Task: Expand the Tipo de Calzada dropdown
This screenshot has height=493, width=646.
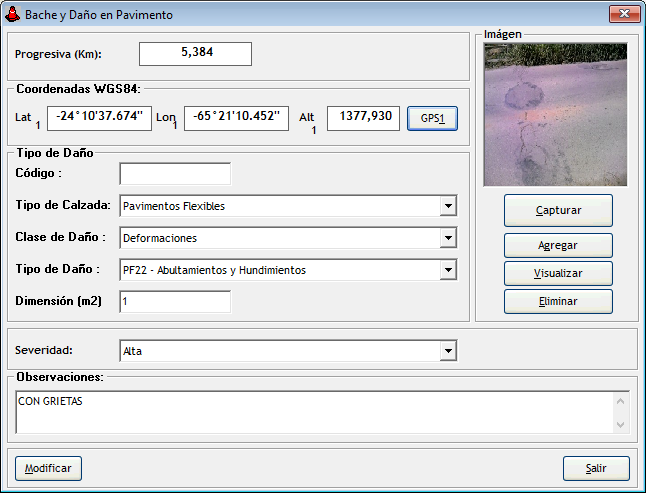Action: [447, 207]
